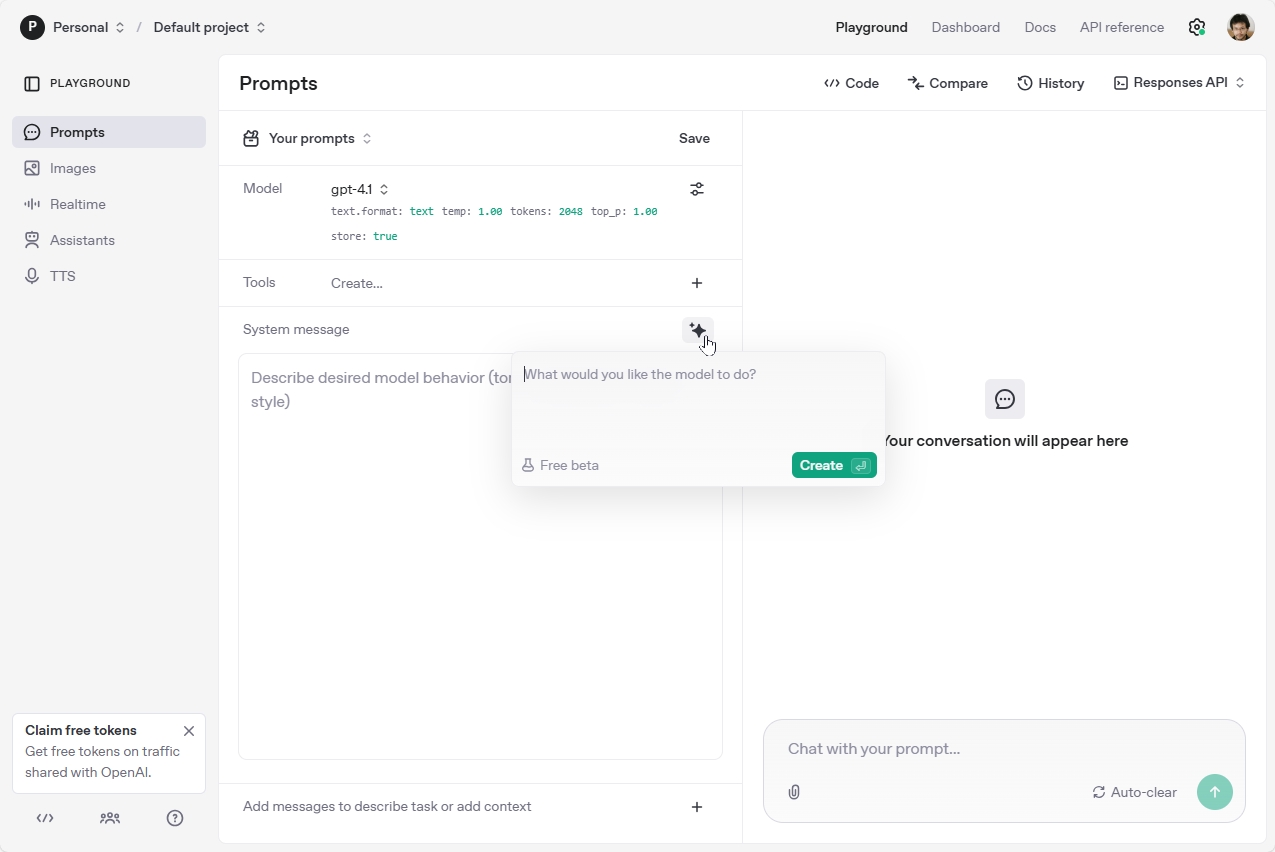This screenshot has height=852, width=1275.
Task: Click the attach file paperclip icon
Action: 794,792
